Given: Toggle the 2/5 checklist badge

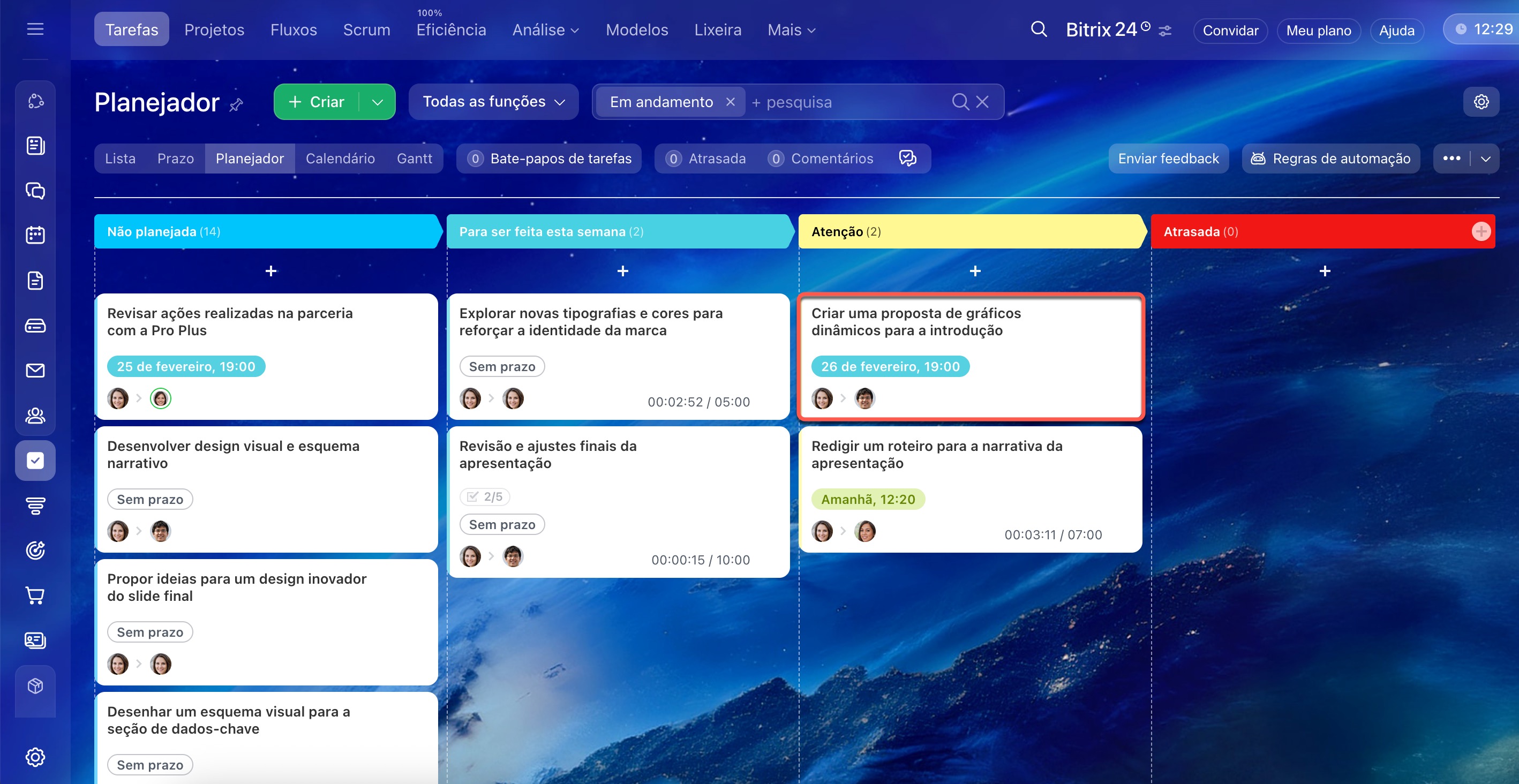Looking at the screenshot, I should click(485, 496).
